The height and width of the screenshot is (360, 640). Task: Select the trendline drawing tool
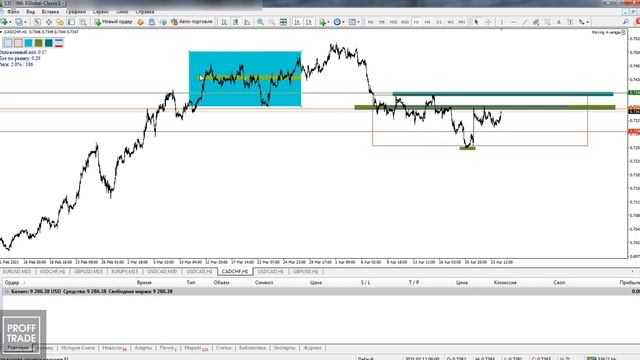click(525, 22)
